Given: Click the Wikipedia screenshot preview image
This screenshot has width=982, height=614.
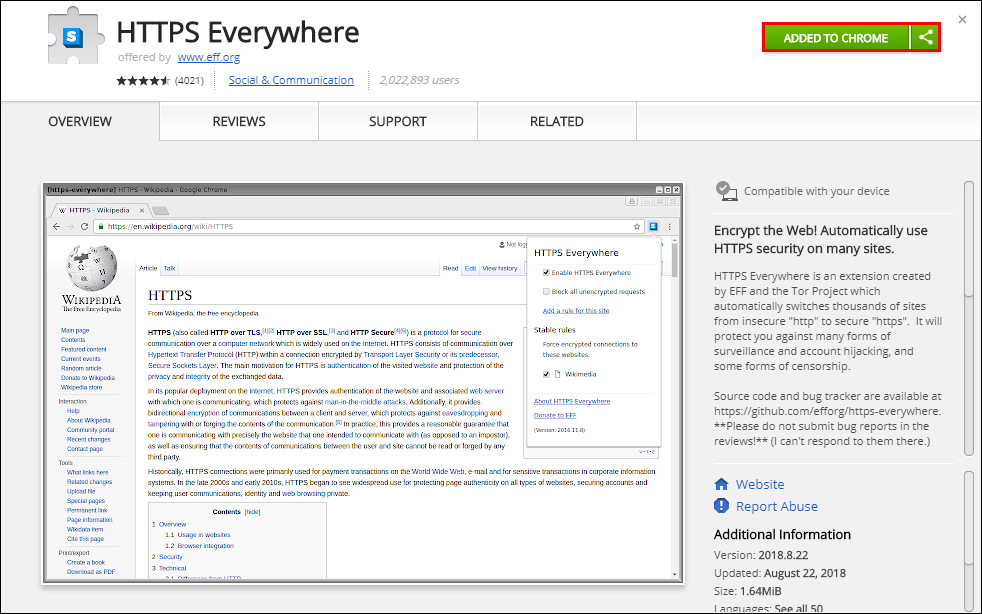Looking at the screenshot, I should 363,383.
